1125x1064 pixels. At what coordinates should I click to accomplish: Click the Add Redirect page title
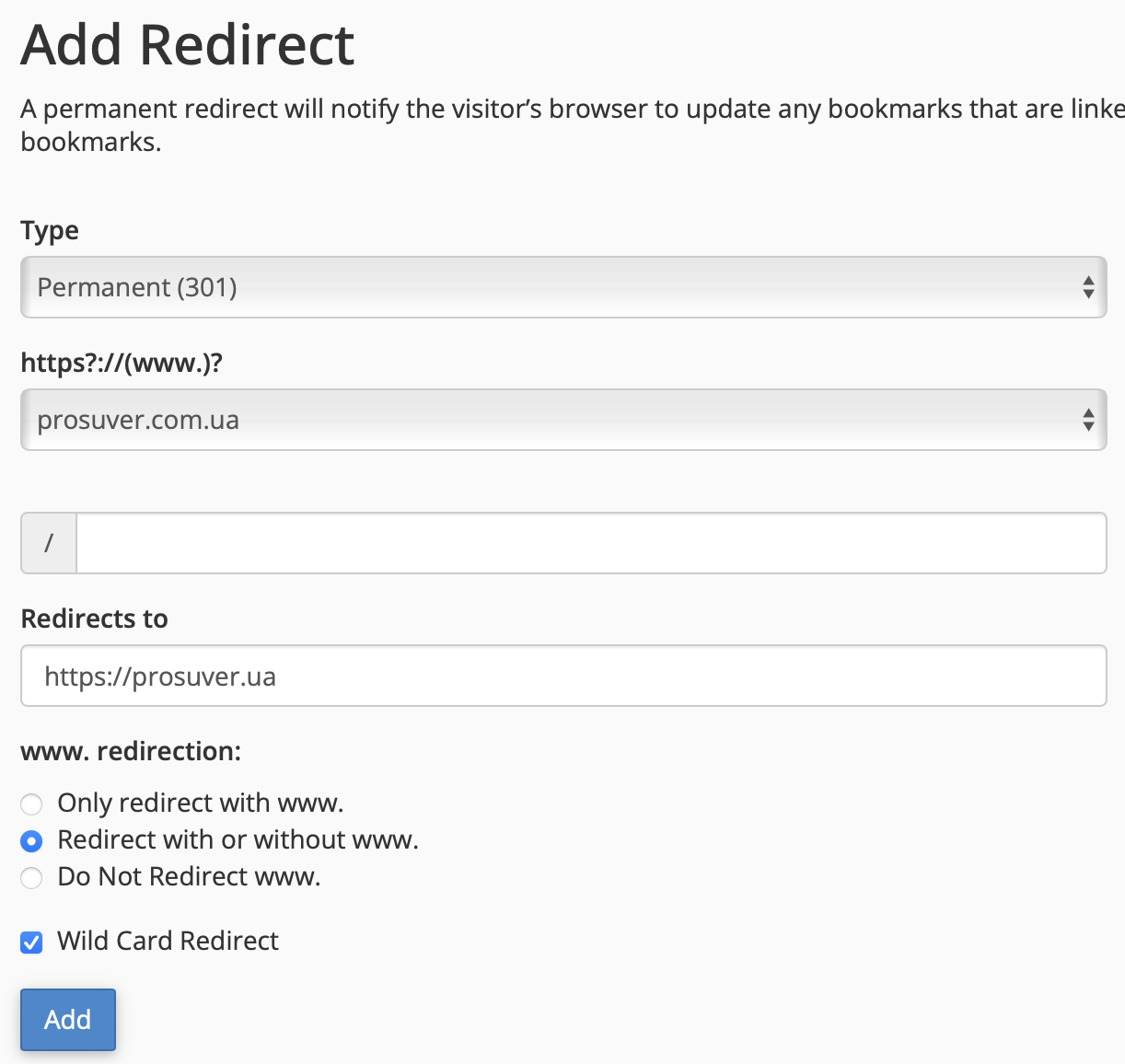tap(187, 44)
